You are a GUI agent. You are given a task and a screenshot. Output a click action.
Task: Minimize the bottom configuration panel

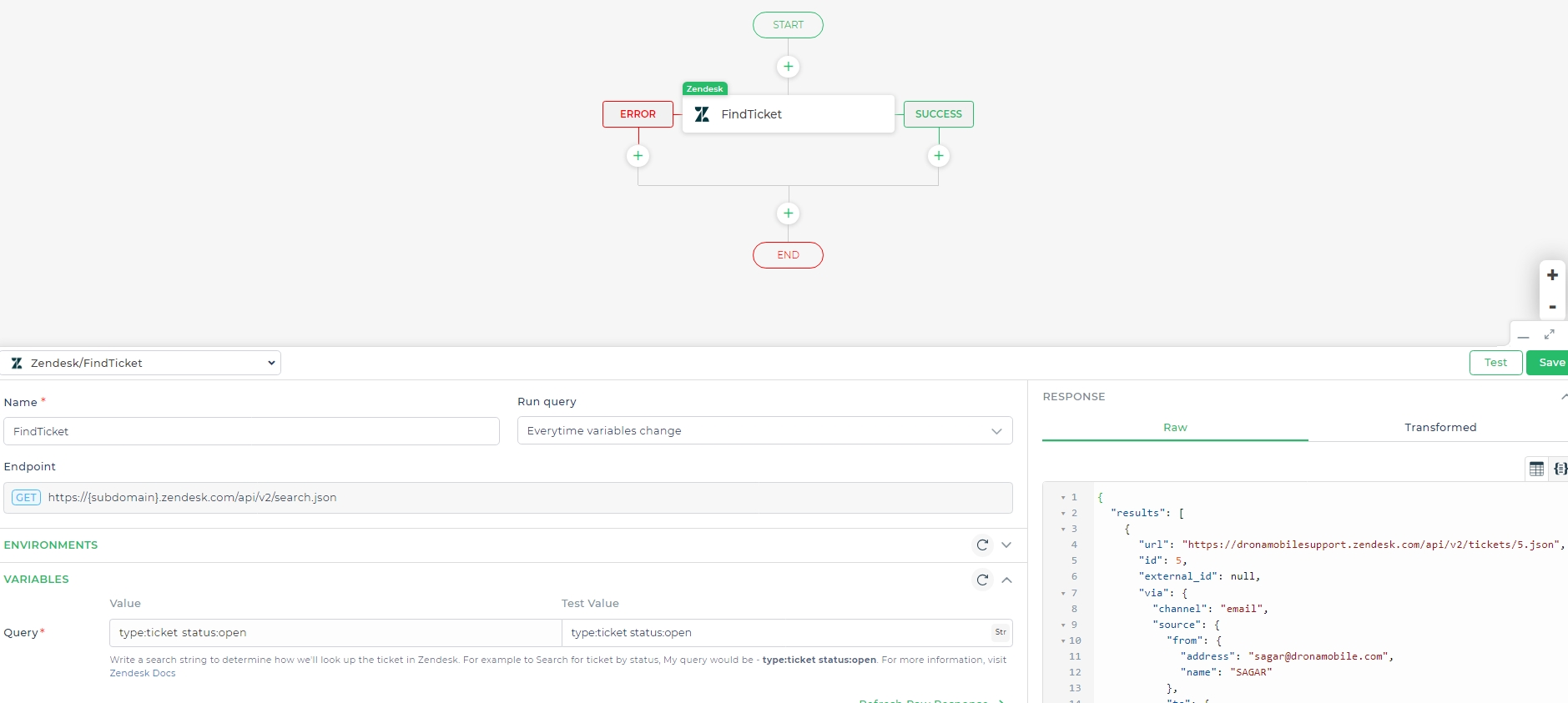[x=1523, y=335]
